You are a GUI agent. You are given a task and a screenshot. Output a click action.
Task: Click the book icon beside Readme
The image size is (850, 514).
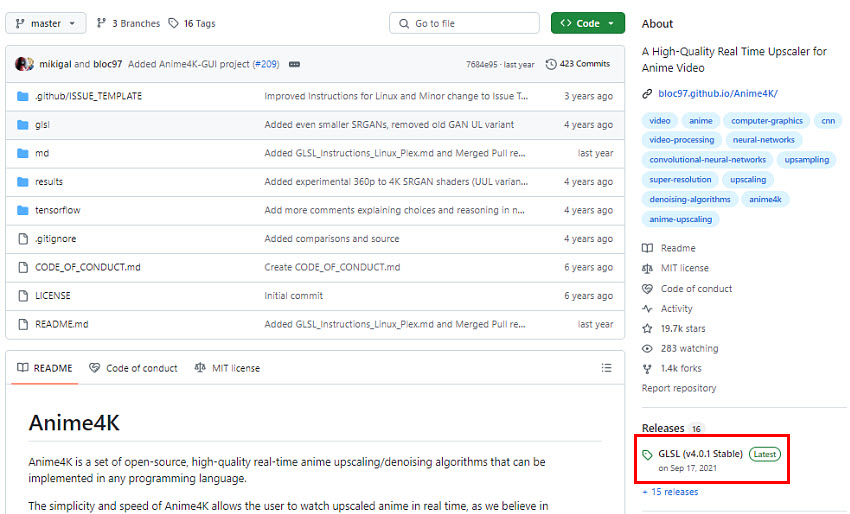point(647,248)
